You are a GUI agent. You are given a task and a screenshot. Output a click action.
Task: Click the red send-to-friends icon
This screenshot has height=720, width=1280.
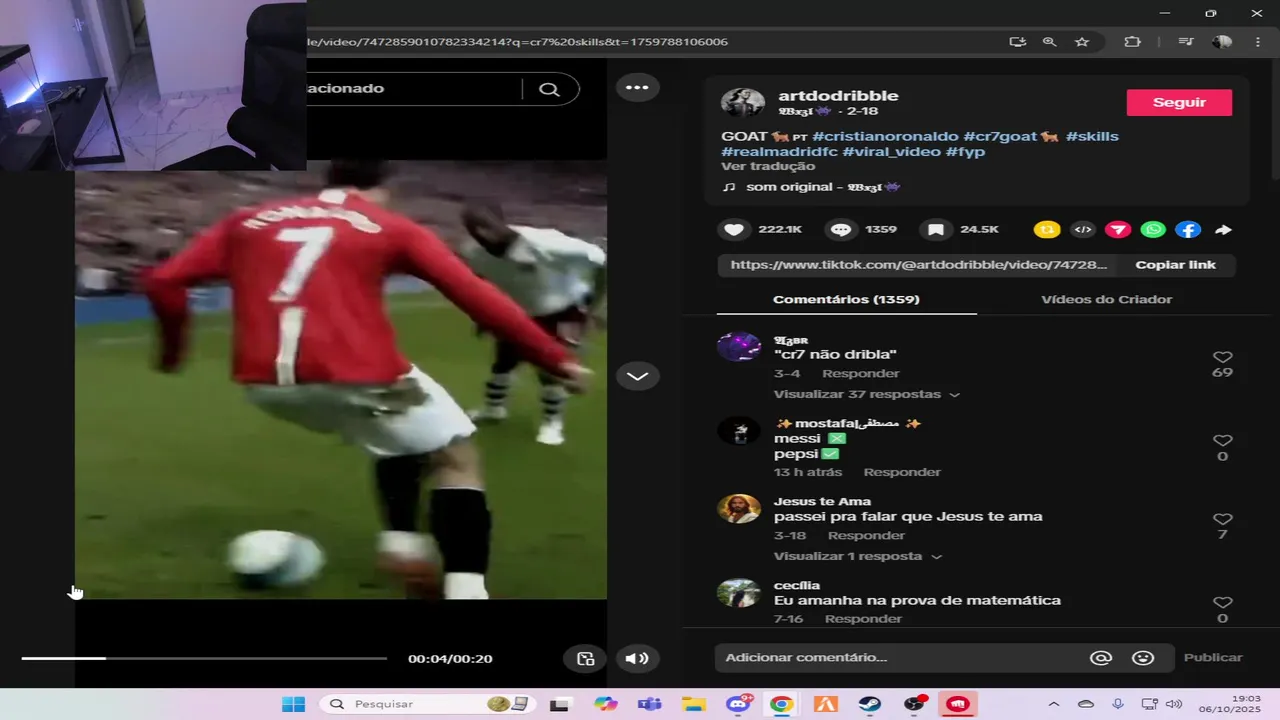pyautogui.click(x=1118, y=230)
